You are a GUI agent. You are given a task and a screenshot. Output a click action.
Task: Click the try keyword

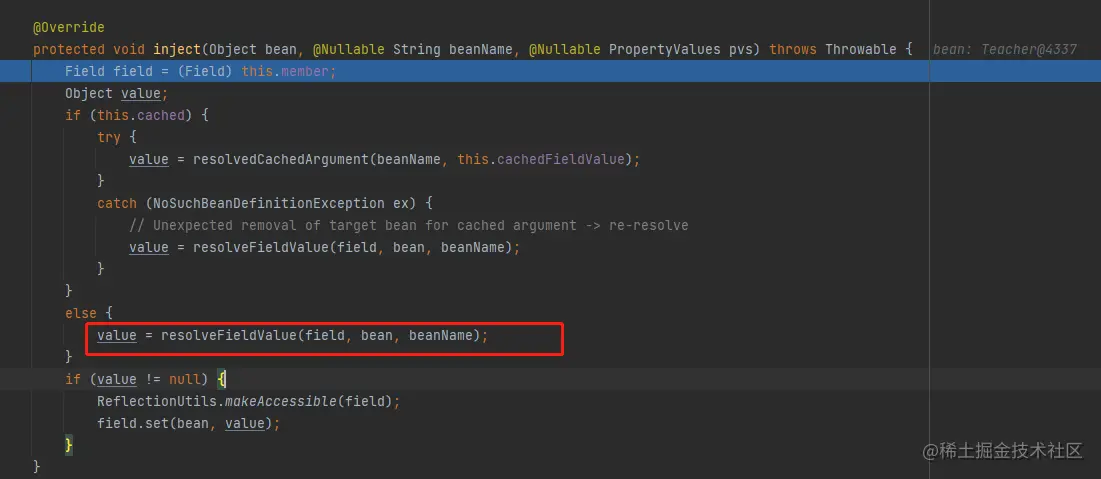click(x=109, y=137)
